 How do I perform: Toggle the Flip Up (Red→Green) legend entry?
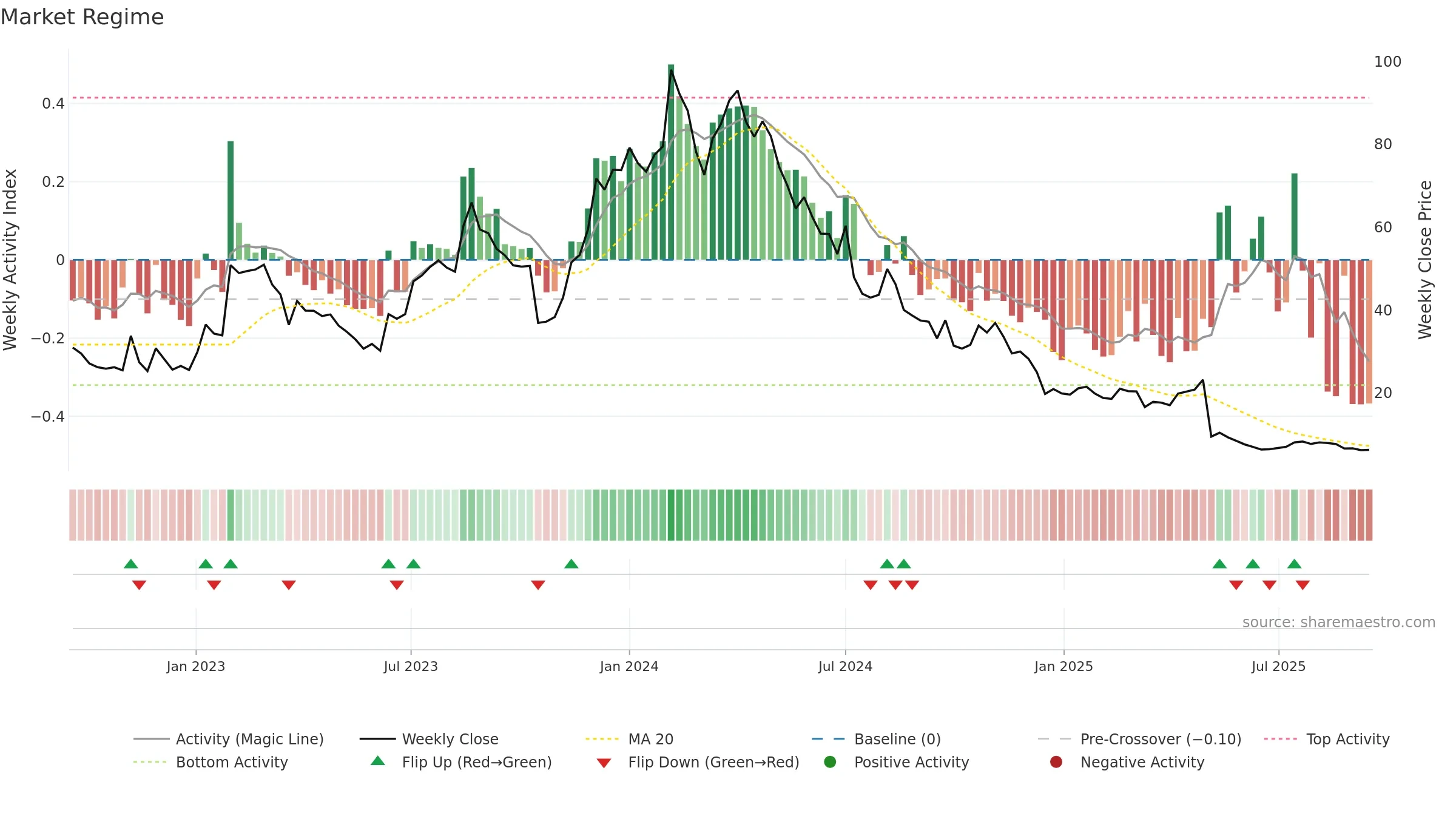[x=461, y=762]
